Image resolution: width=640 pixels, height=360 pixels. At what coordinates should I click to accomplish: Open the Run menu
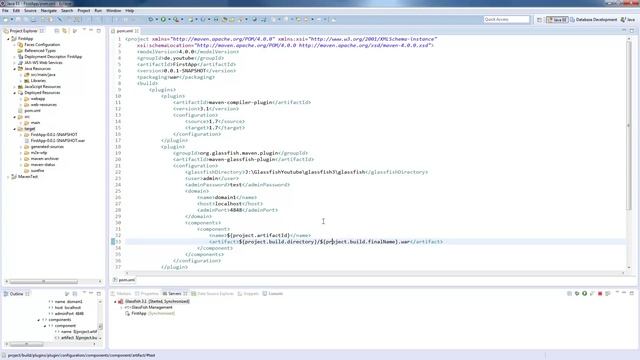coord(98,11)
